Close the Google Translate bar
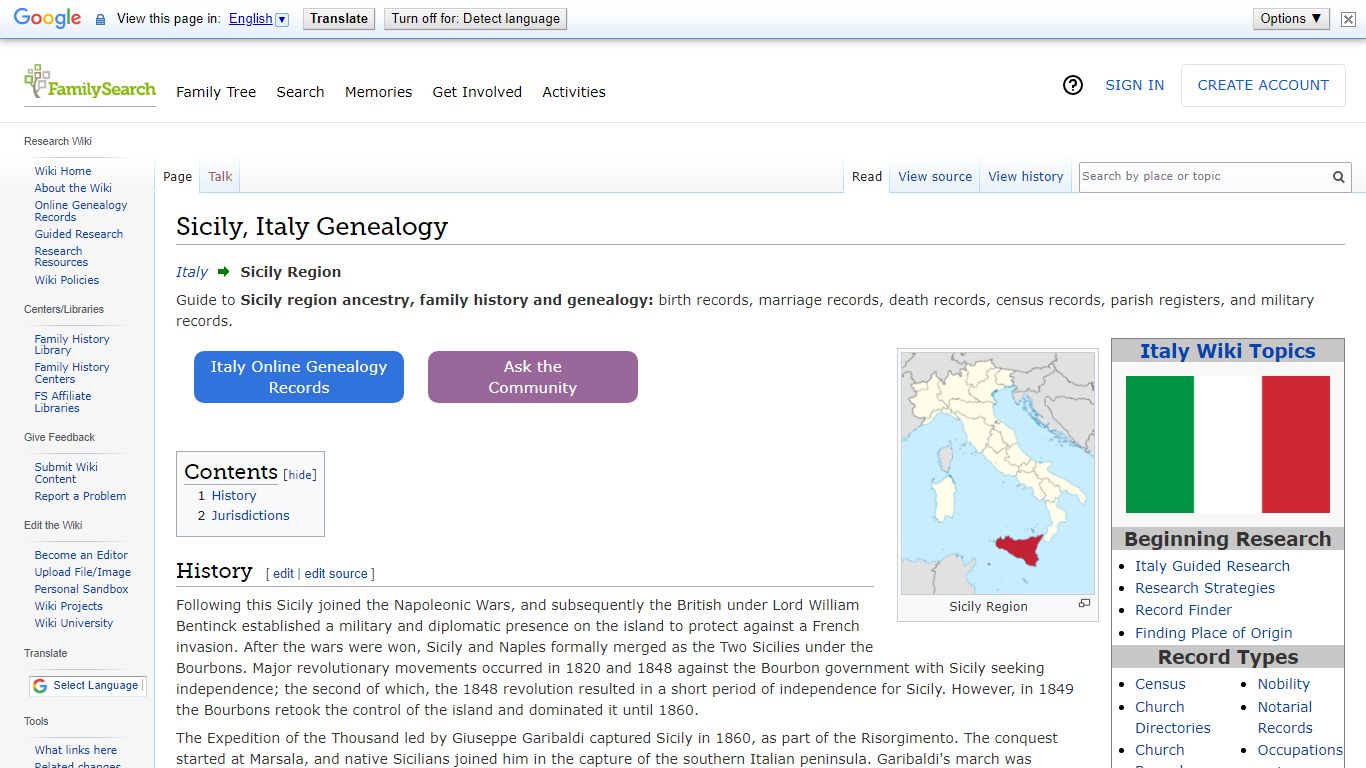The height and width of the screenshot is (768, 1366). pyautogui.click(x=1349, y=19)
